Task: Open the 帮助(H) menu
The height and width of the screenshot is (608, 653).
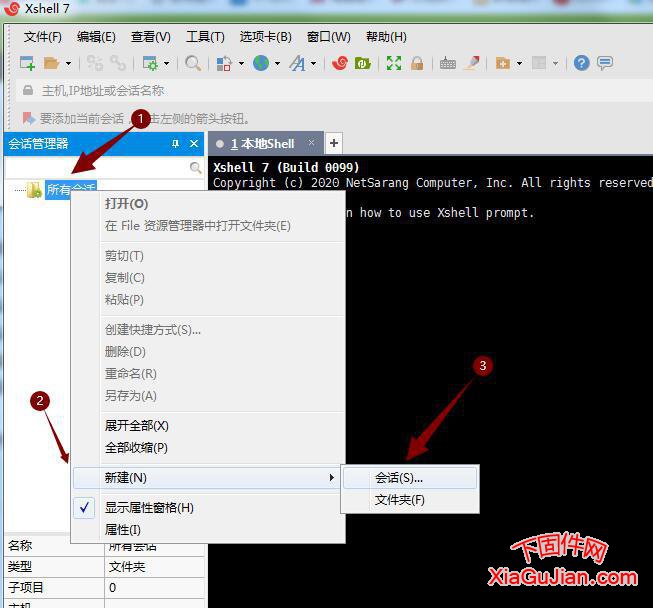Action: pos(386,37)
